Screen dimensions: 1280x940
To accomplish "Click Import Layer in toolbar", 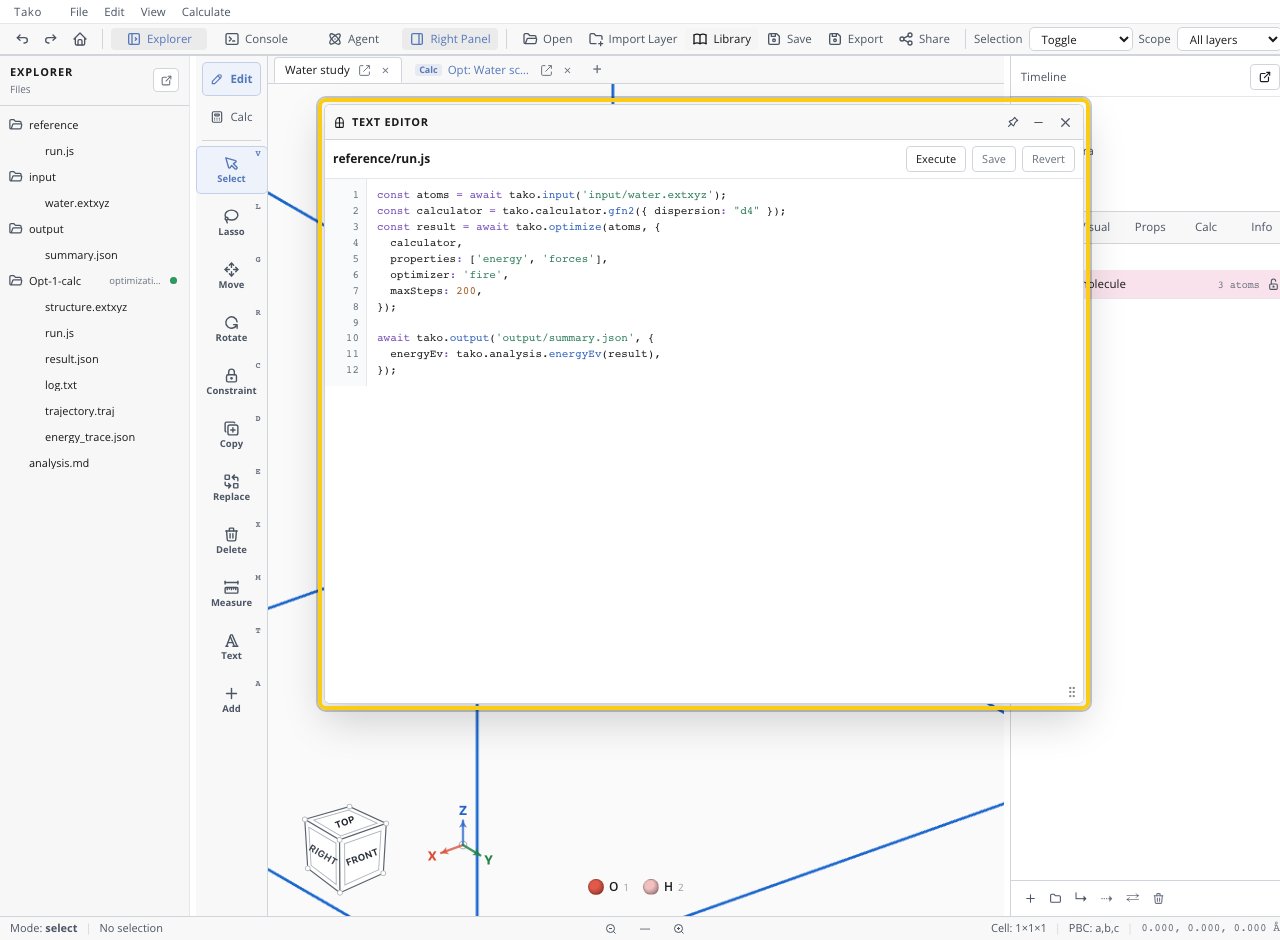I will point(633,39).
